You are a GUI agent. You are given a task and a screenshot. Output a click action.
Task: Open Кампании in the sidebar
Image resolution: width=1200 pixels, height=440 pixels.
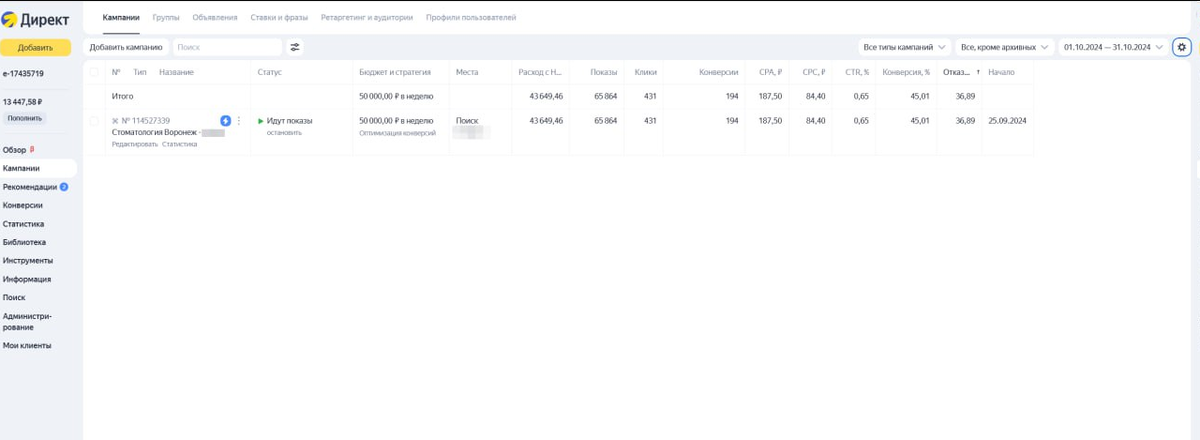pos(21,168)
